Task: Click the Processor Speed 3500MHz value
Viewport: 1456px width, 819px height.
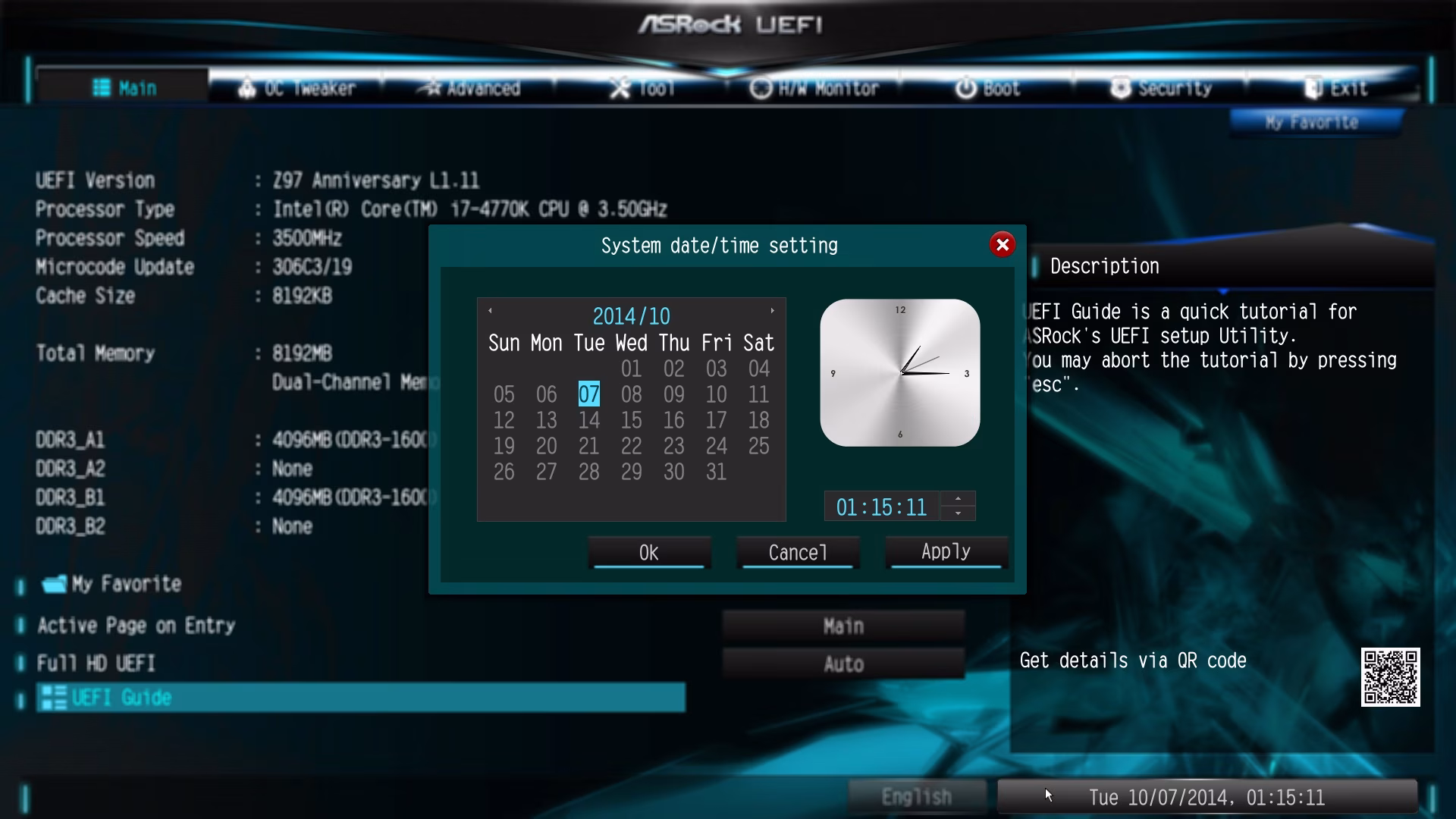Action: click(x=307, y=238)
